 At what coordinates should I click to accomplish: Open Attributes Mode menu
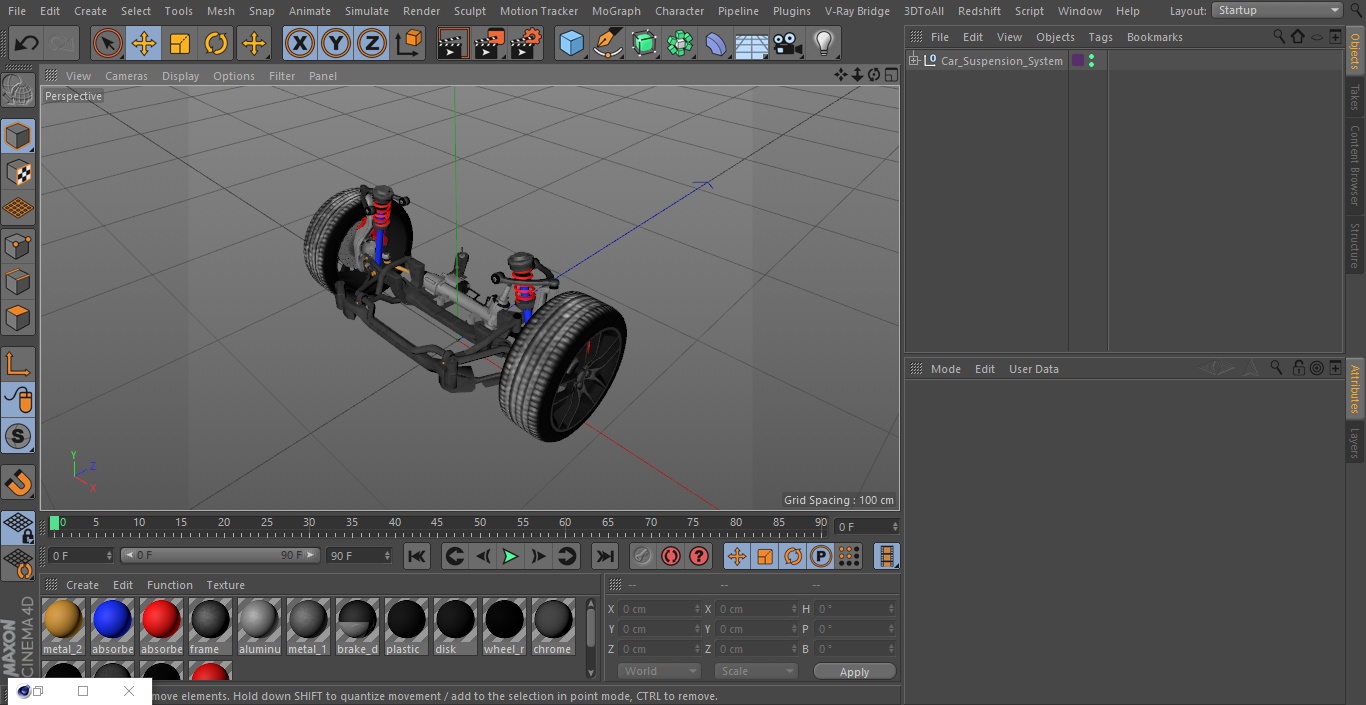[945, 369]
